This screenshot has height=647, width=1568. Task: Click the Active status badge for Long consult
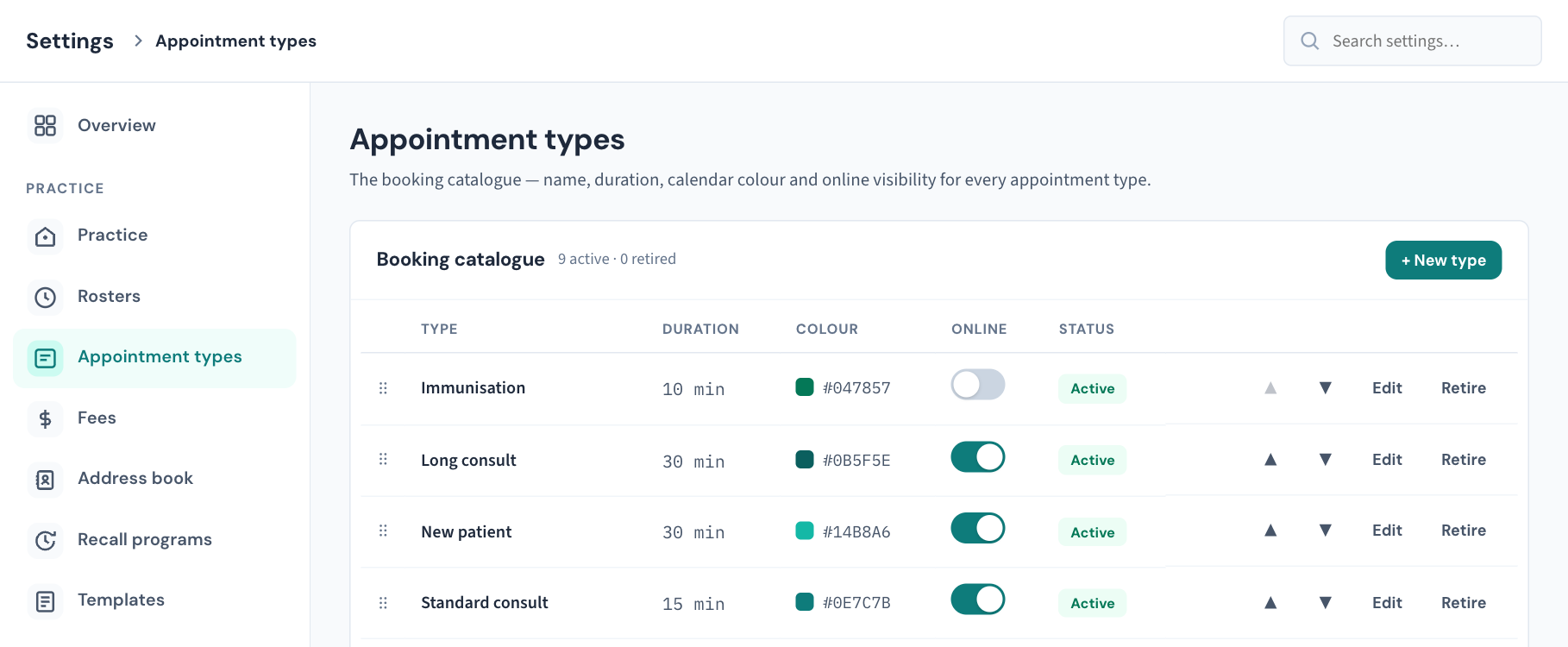pyautogui.click(x=1092, y=460)
